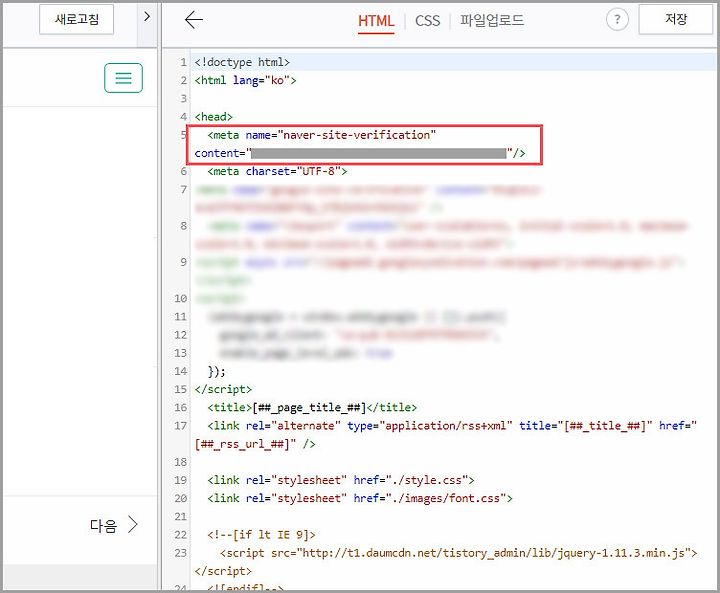This screenshot has height=593, width=720.
Task: Click the <head> tag line
Action: 214,117
